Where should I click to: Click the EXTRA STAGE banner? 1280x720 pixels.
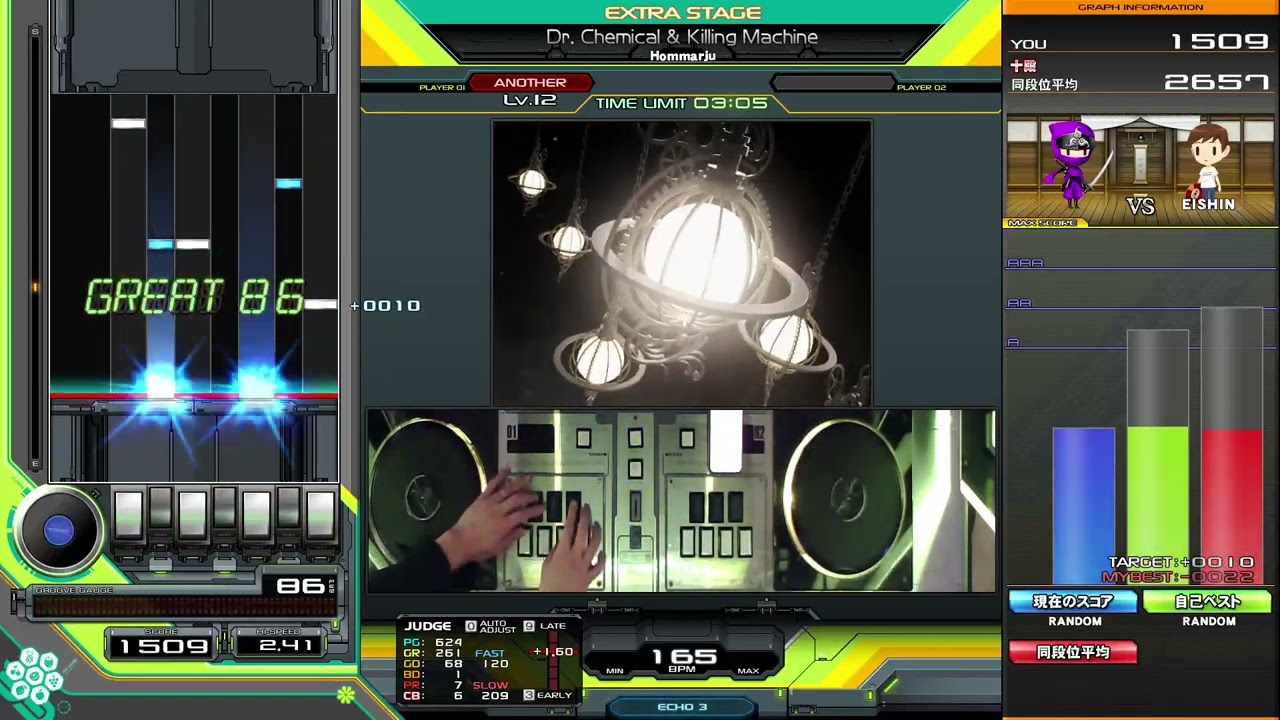(683, 13)
